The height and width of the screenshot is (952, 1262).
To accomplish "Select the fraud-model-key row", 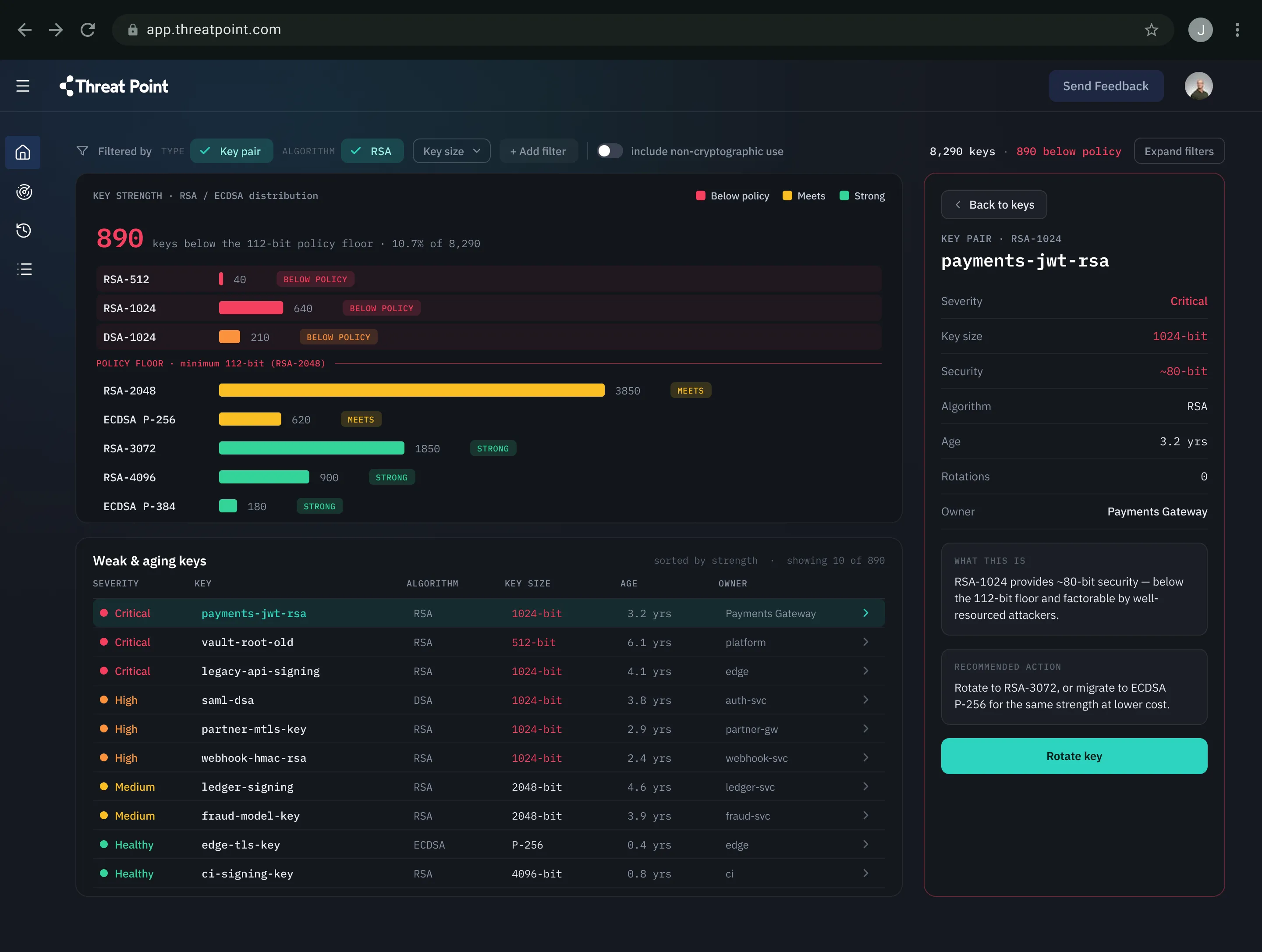I will pos(489,816).
